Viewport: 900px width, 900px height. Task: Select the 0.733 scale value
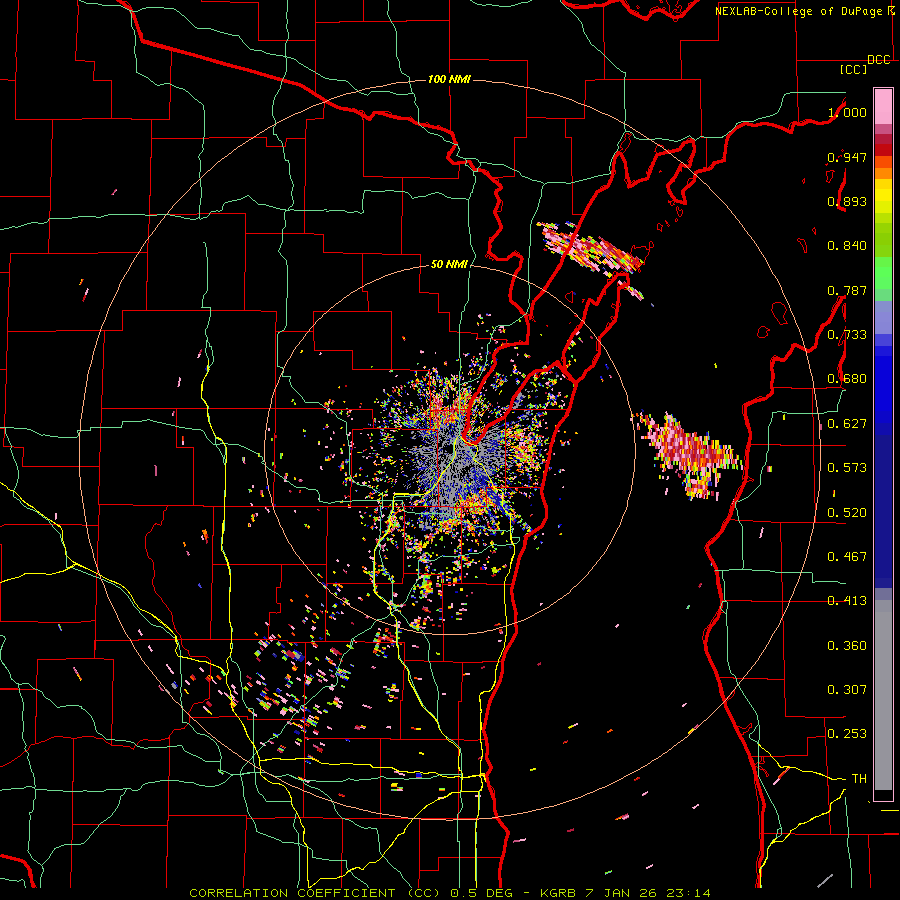tap(847, 335)
